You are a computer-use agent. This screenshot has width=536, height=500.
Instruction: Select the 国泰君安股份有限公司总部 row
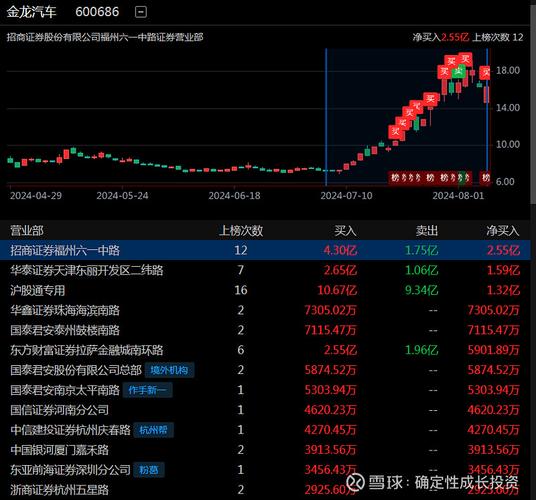(265, 370)
